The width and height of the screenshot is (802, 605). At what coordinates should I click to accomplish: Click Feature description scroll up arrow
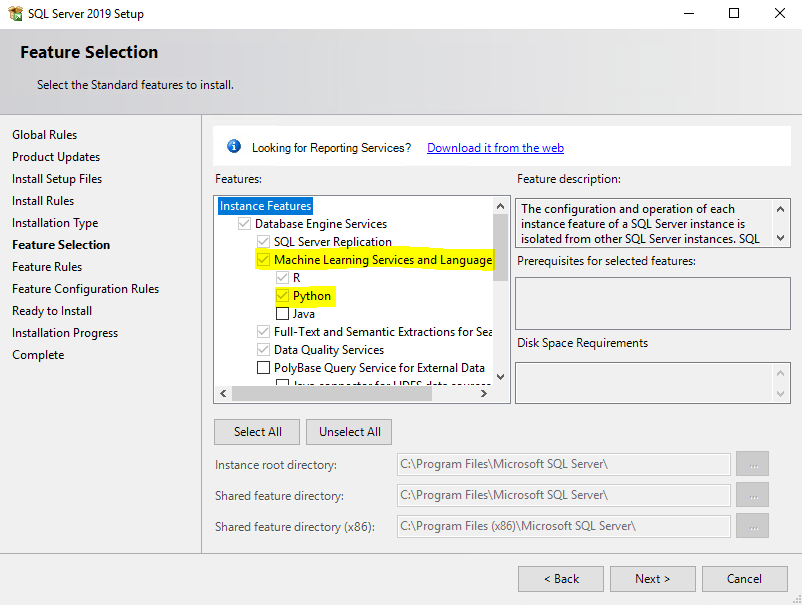point(780,209)
